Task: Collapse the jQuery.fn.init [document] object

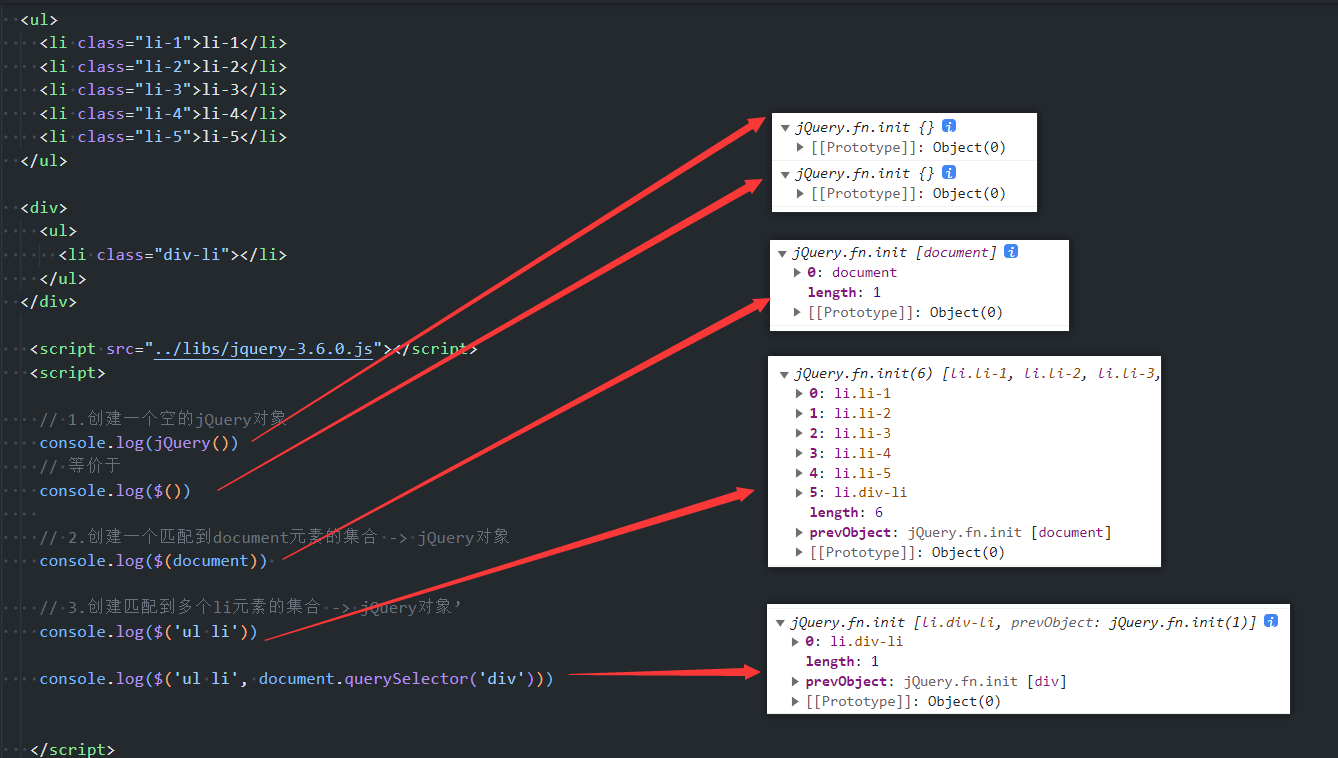Action: (782, 253)
